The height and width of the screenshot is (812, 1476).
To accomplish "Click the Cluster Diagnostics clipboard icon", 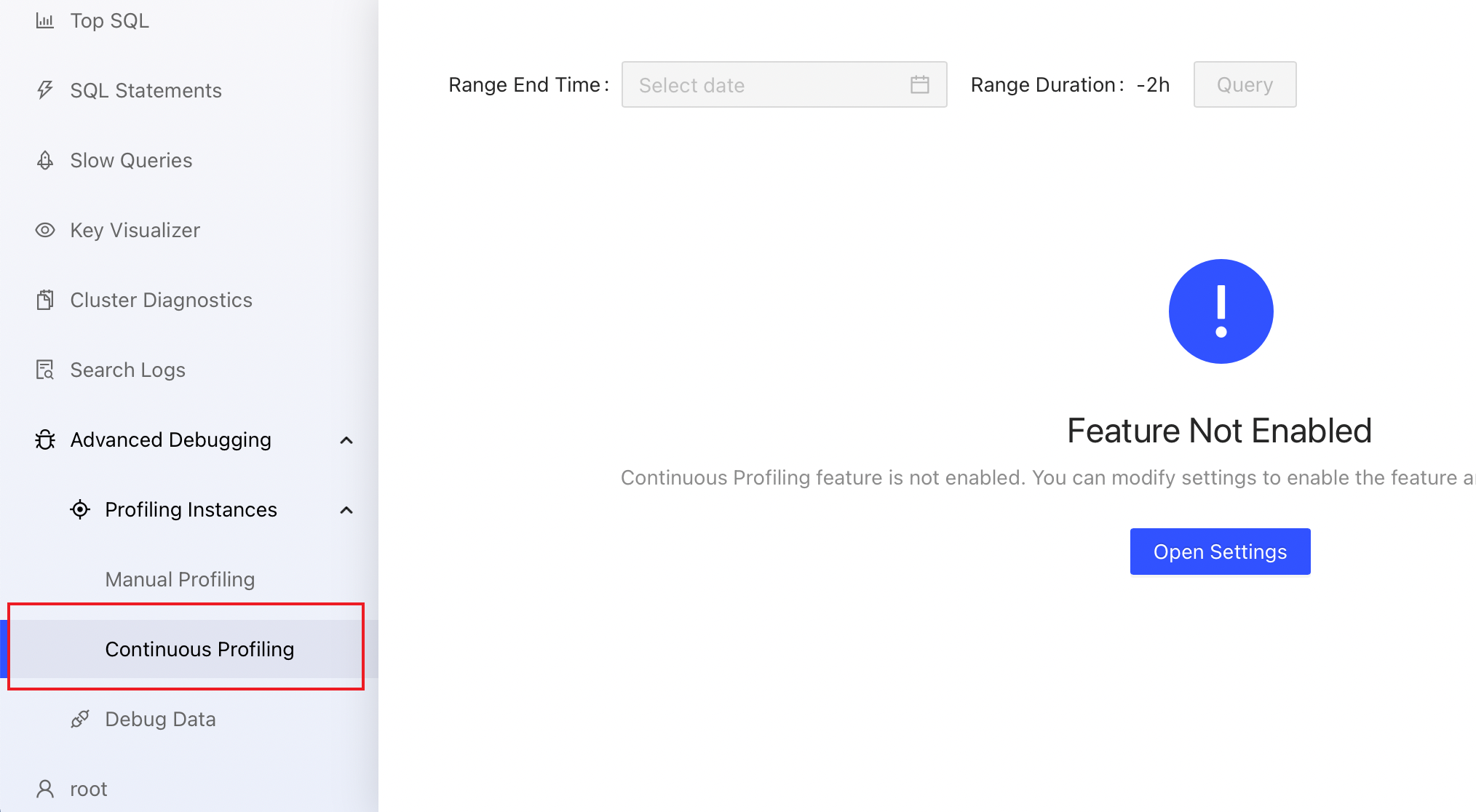I will [45, 300].
